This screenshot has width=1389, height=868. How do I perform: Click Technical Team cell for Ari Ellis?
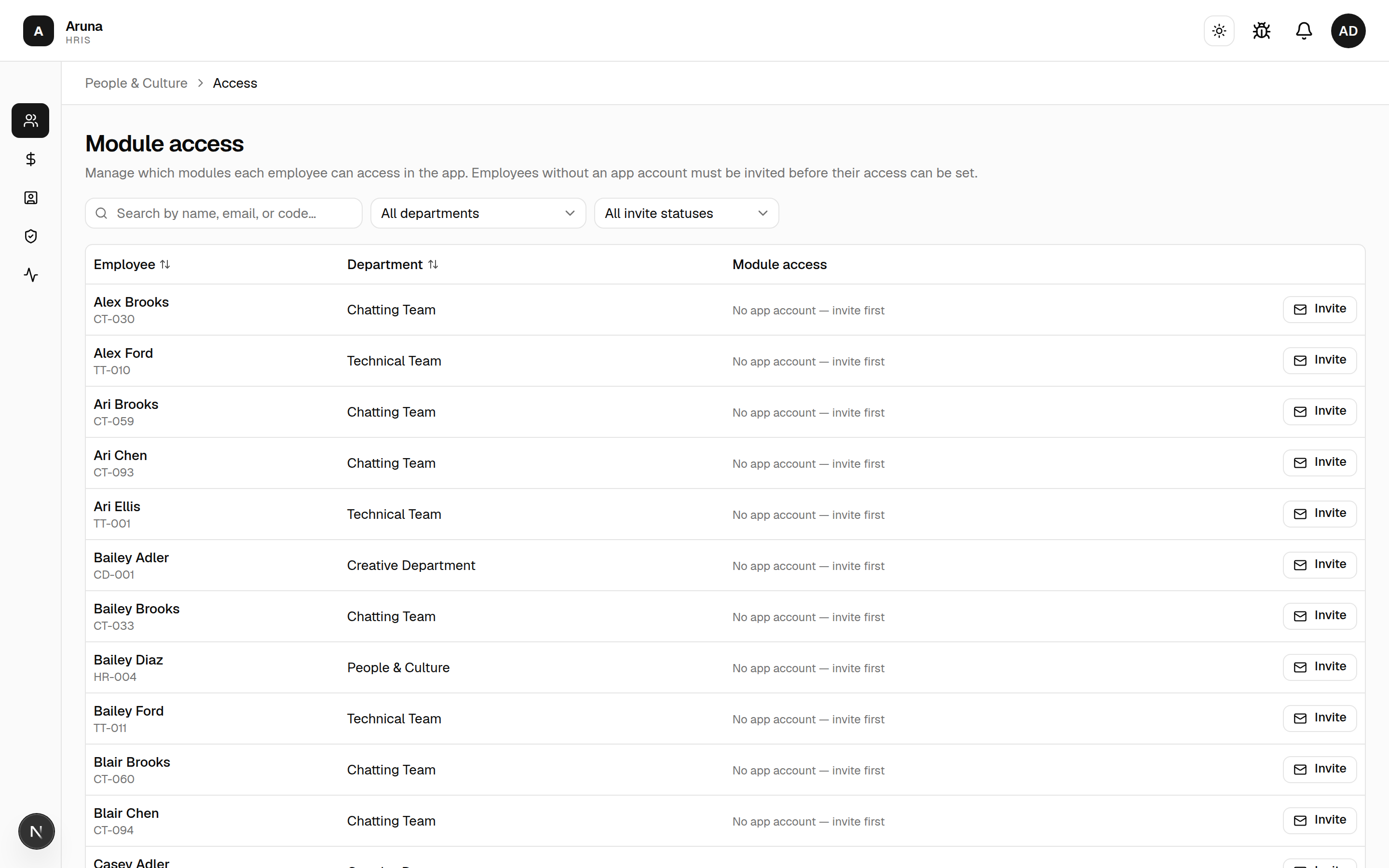tap(394, 515)
